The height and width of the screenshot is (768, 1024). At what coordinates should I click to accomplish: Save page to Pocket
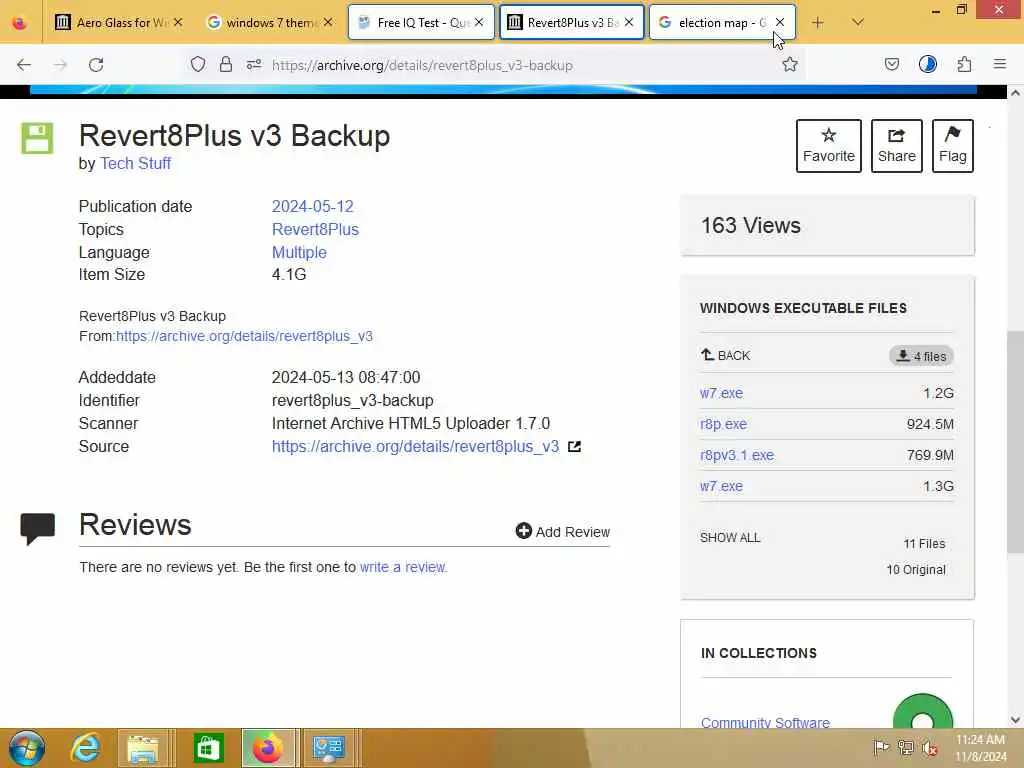click(891, 64)
